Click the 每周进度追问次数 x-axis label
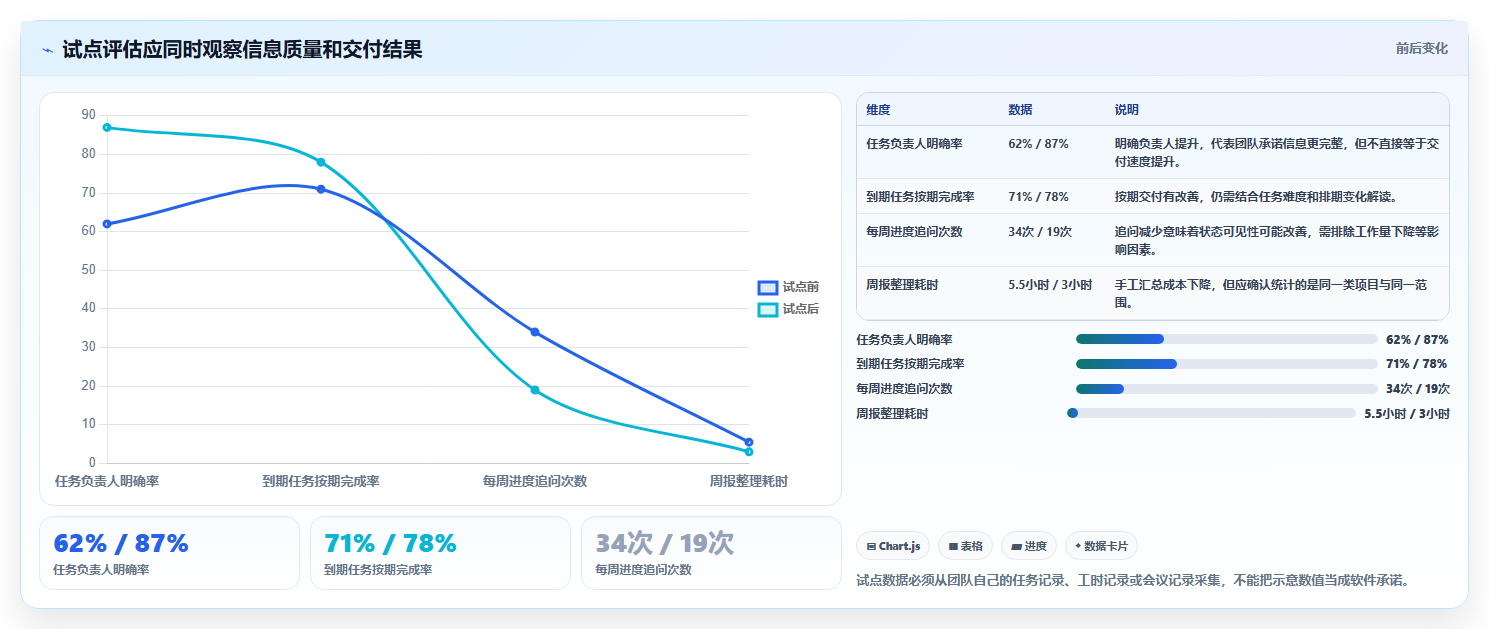The height and width of the screenshot is (629, 1489). coord(535,481)
